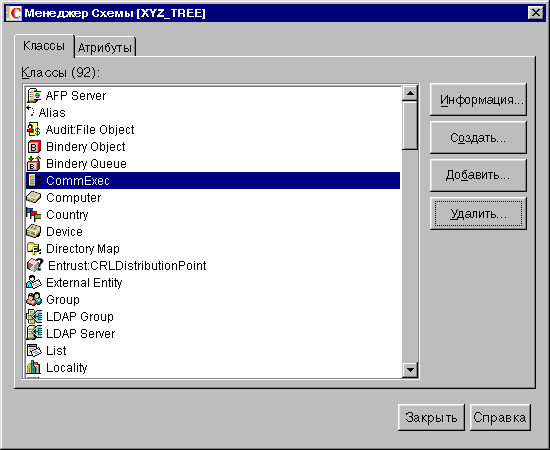Click the CommExec class icon
The image size is (550, 450).
[34, 180]
